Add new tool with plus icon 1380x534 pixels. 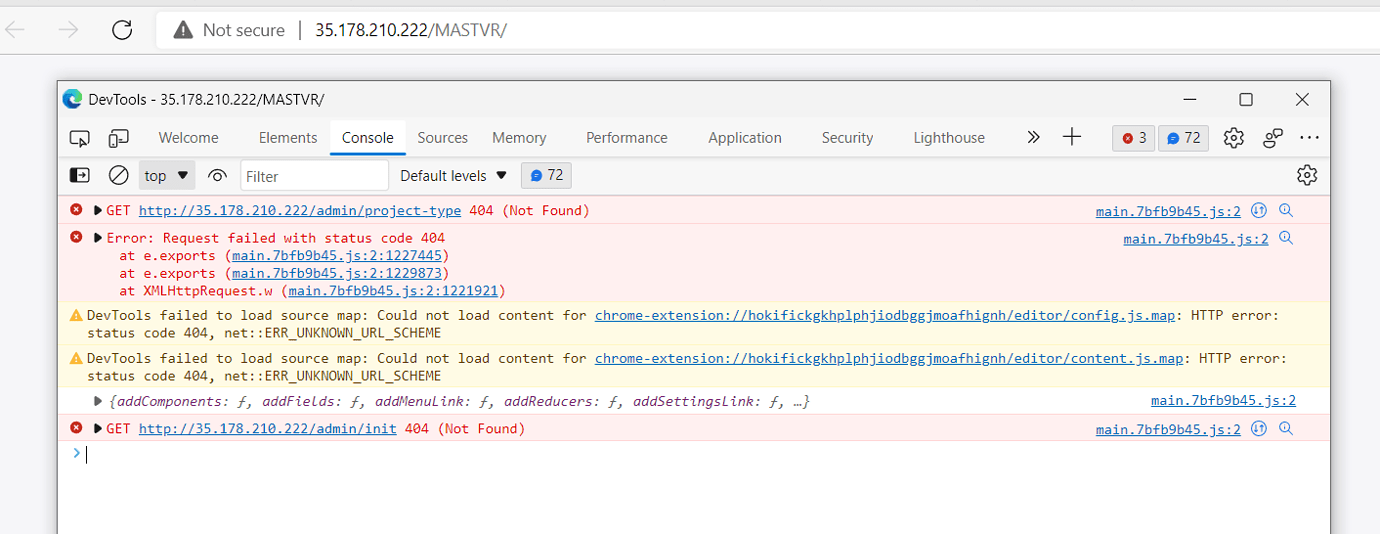tap(1072, 138)
